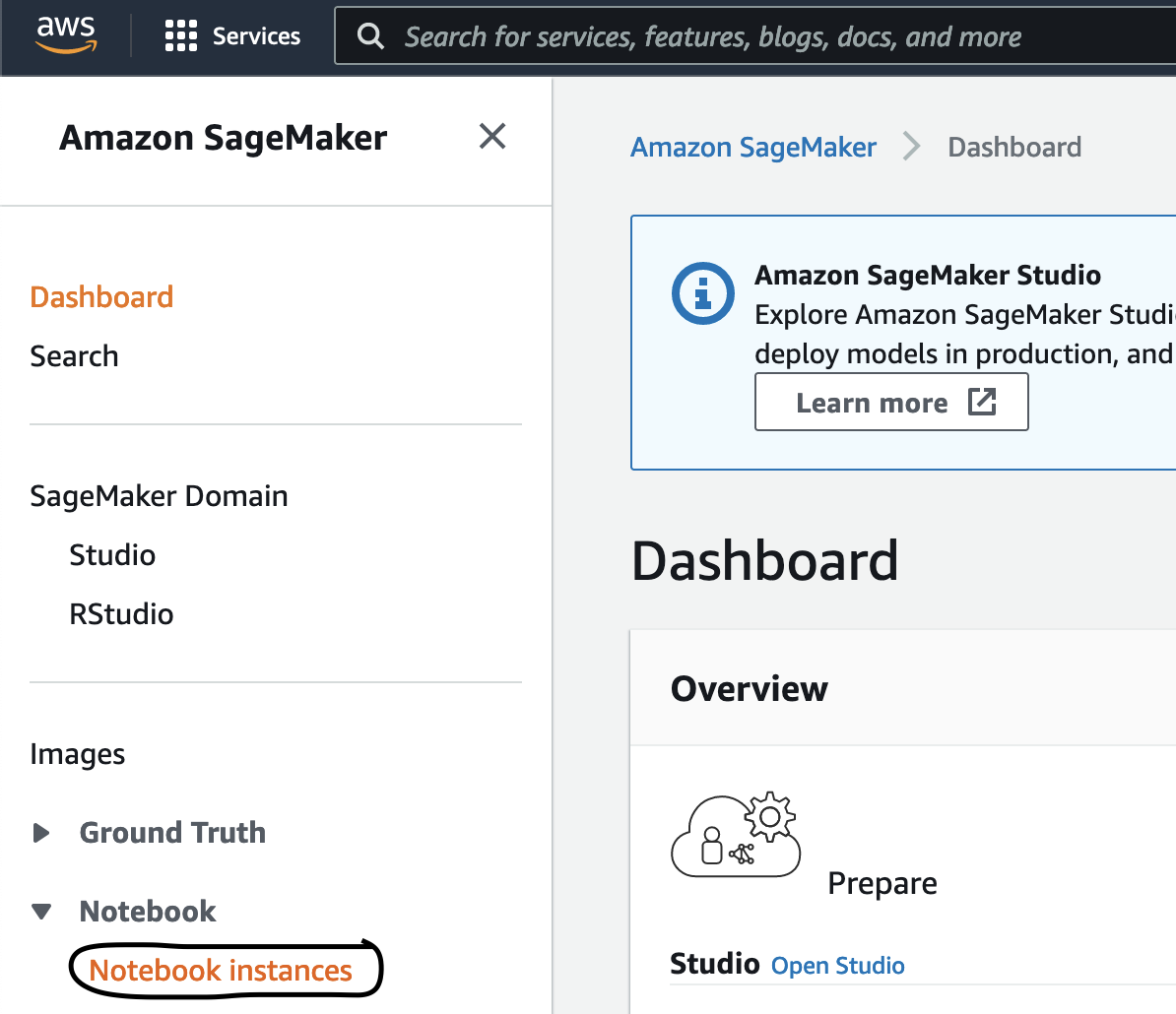Image resolution: width=1176 pixels, height=1014 pixels.
Task: Click the info icon in Studio banner
Action: point(702,293)
